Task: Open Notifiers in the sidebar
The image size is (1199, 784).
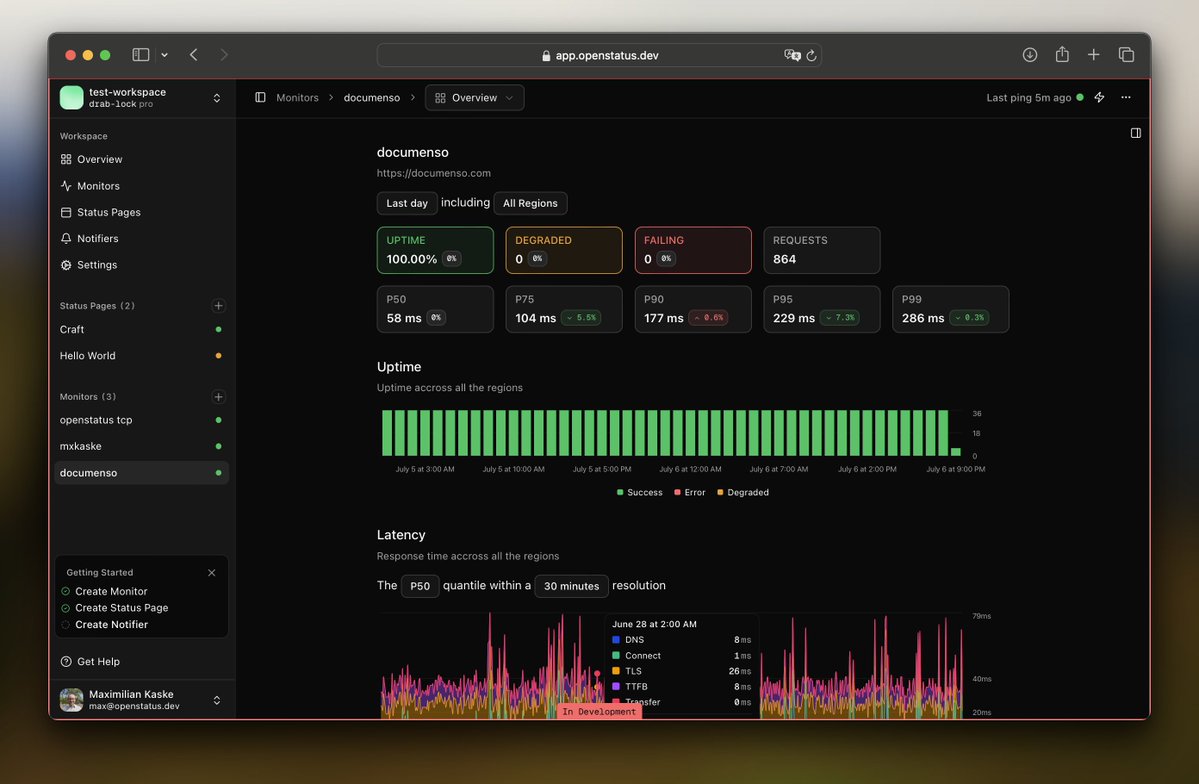Action: 141,239
